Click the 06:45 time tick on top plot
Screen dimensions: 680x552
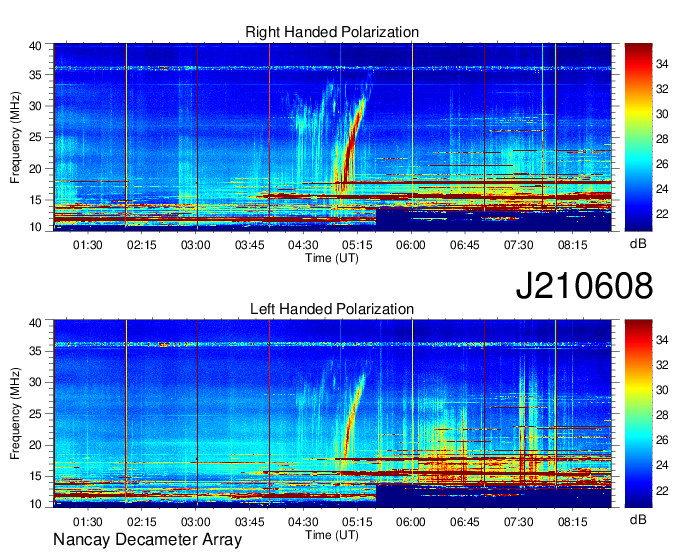(464, 245)
